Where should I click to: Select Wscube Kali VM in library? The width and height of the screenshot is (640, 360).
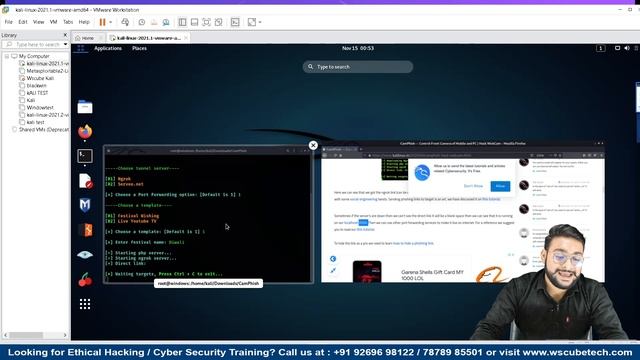[x=40, y=78]
